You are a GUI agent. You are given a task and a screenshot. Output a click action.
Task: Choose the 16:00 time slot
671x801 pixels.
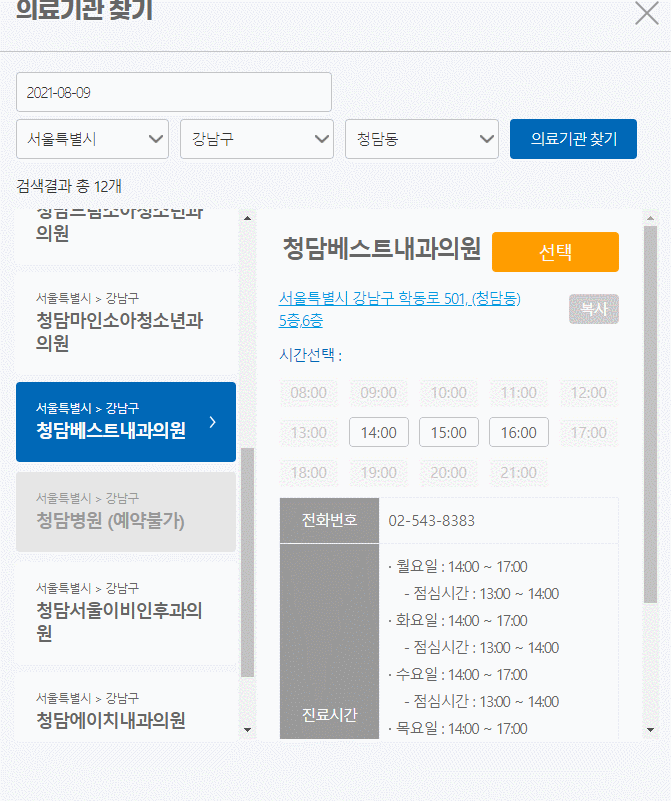(x=518, y=432)
